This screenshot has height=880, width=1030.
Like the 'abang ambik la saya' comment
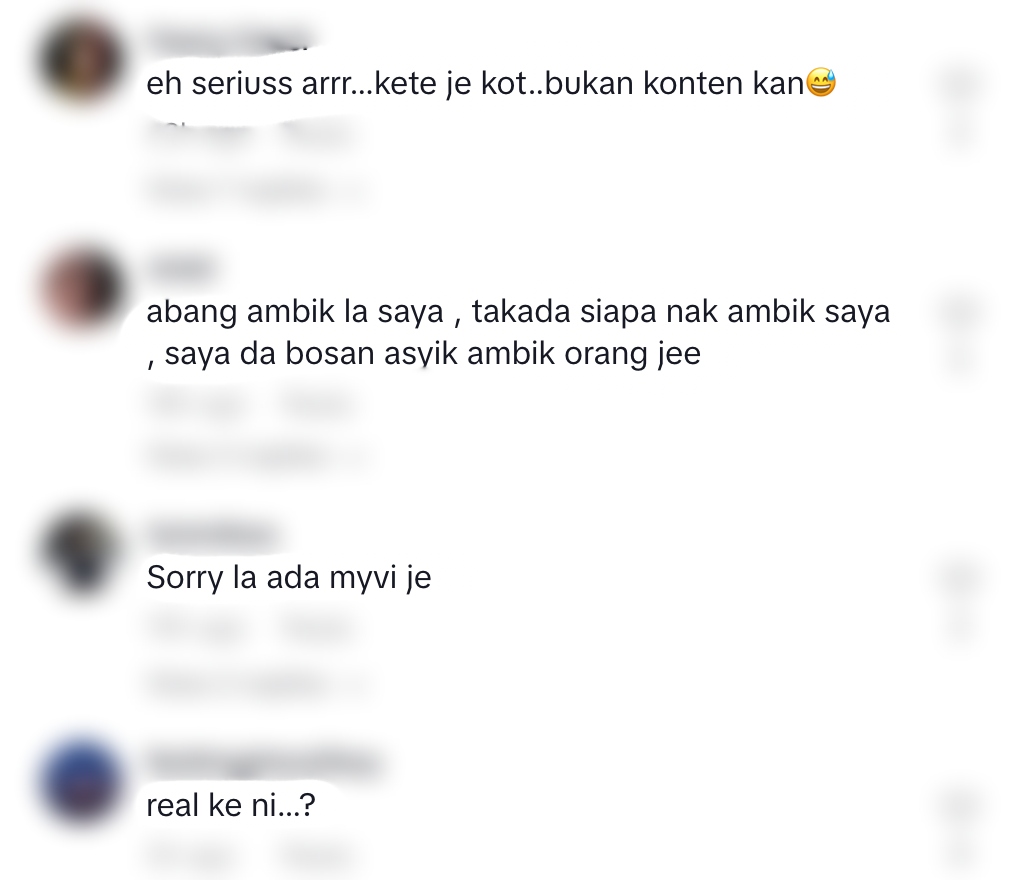point(960,312)
